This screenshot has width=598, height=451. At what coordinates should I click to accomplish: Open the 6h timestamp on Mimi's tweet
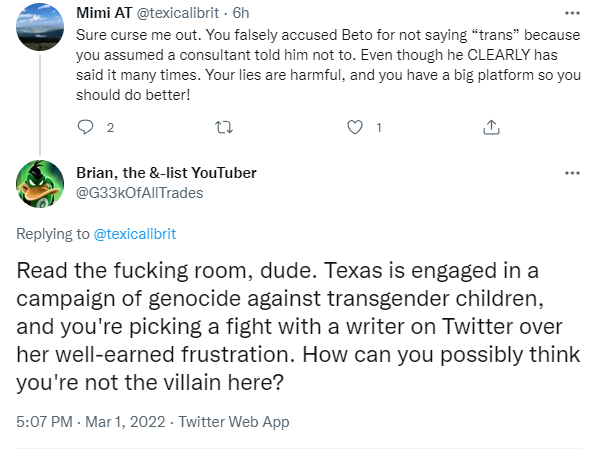[241, 13]
